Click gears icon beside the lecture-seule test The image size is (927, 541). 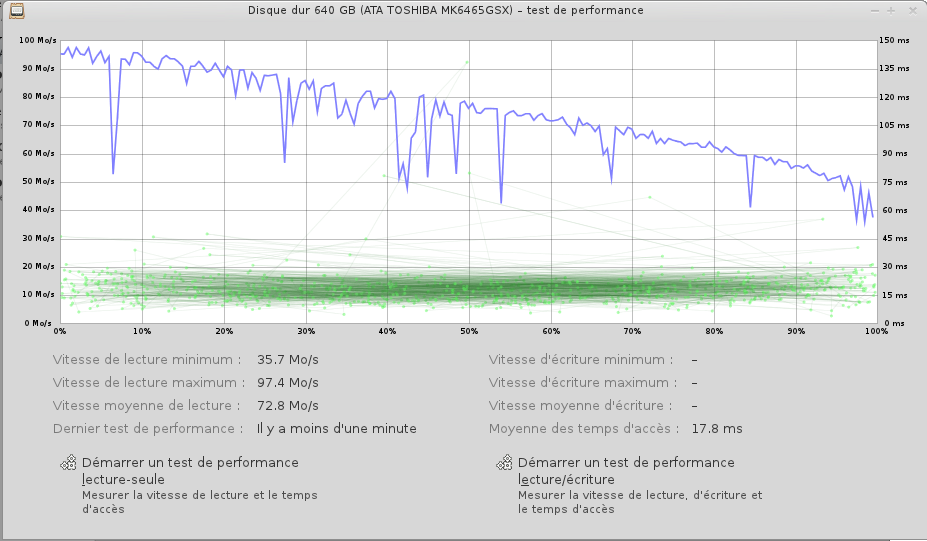(x=68, y=464)
